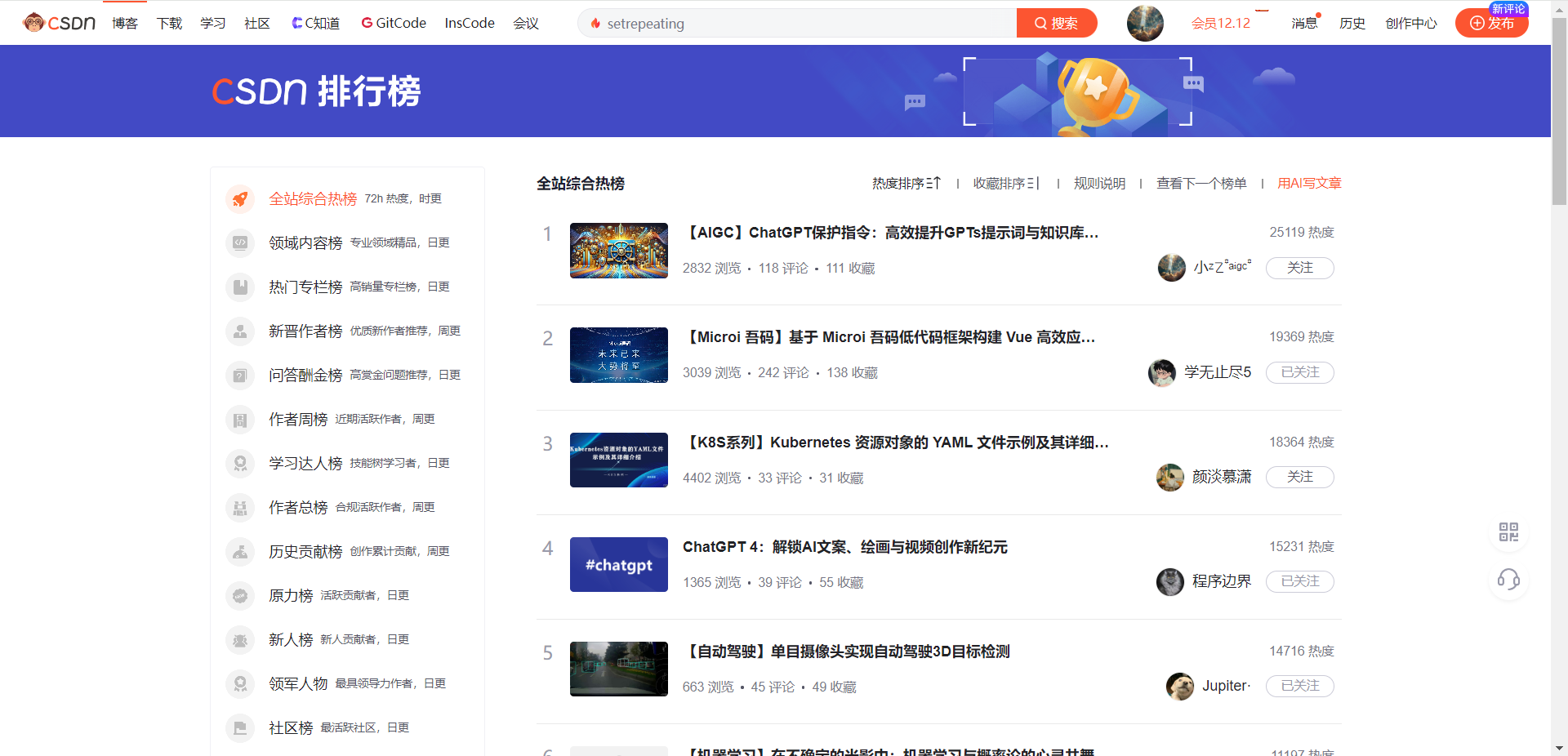Open InsCode in top navigation
This screenshot has height=756, width=1568.
(470, 23)
